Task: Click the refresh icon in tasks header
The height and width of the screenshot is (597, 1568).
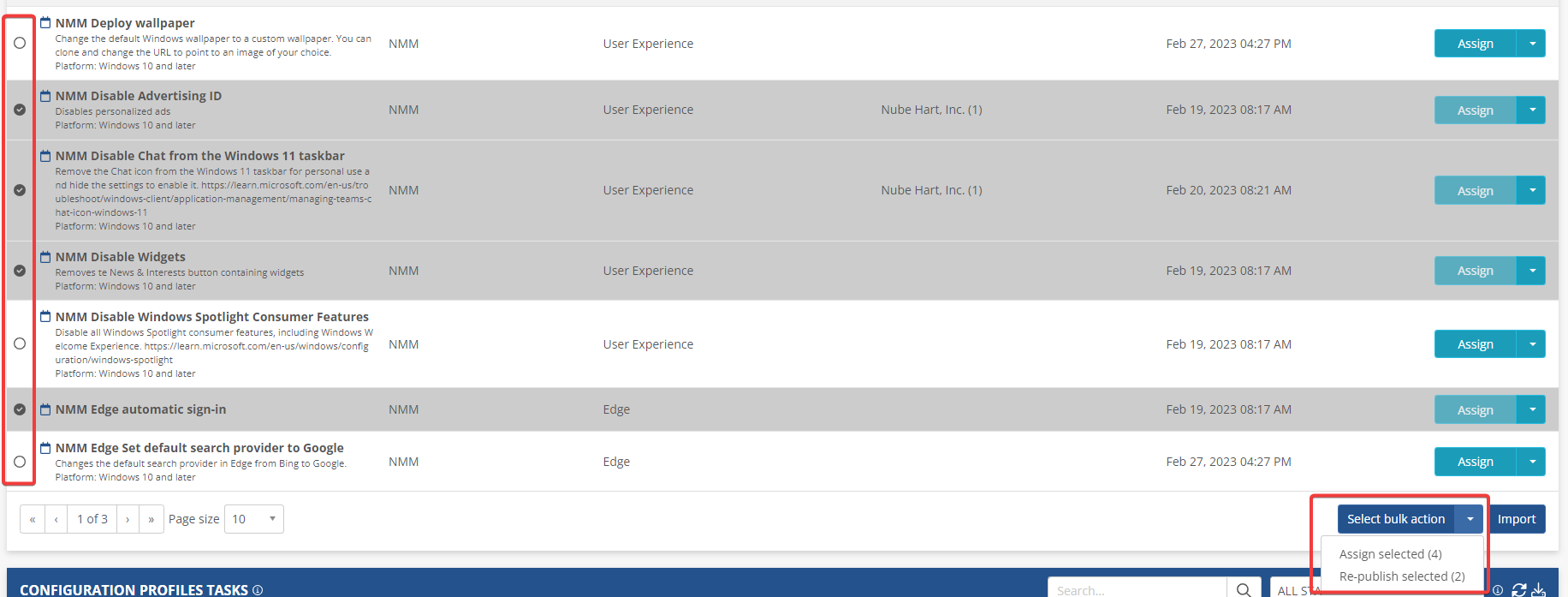Action: [x=1519, y=589]
